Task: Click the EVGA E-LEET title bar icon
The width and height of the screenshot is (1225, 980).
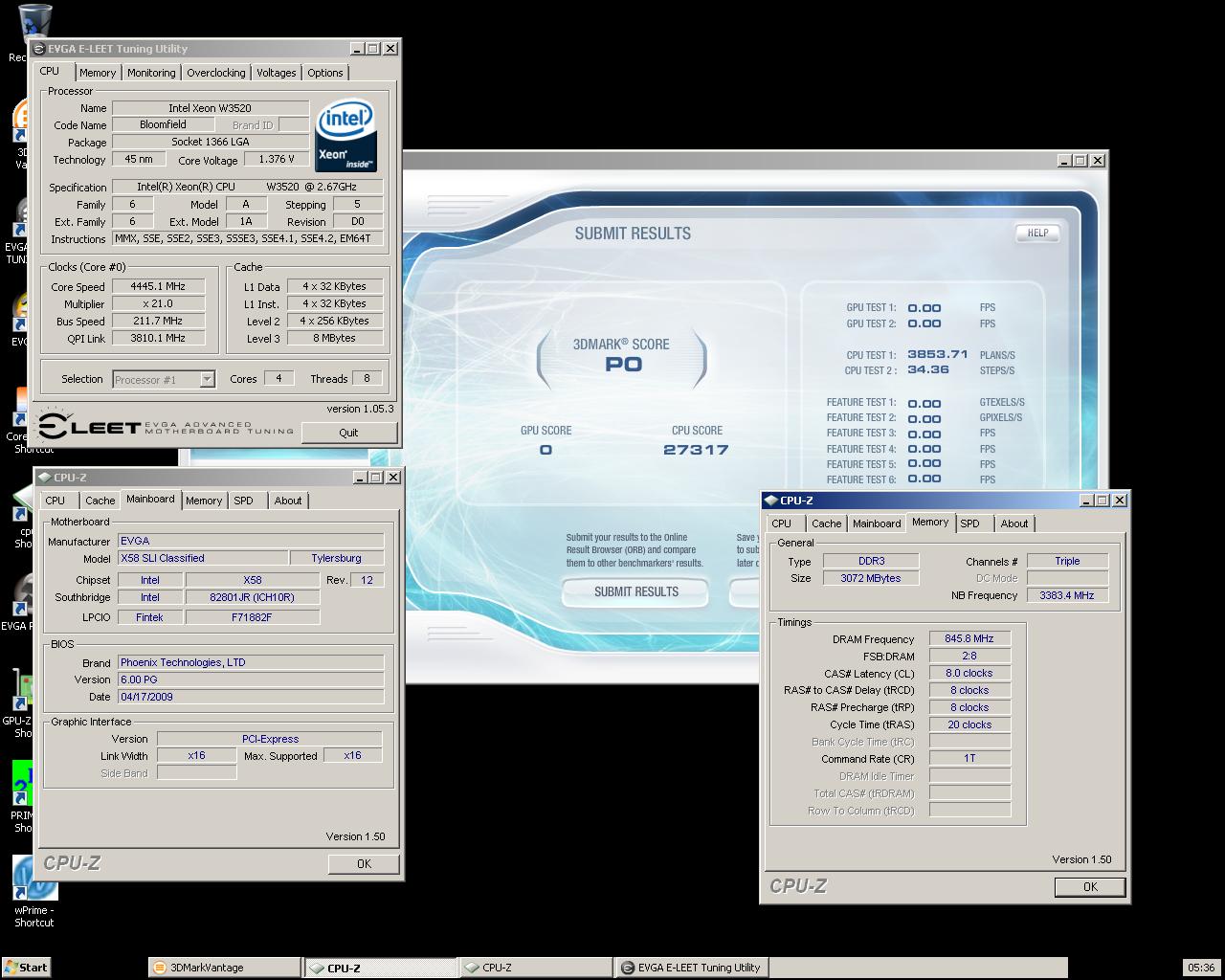Action: (x=39, y=49)
